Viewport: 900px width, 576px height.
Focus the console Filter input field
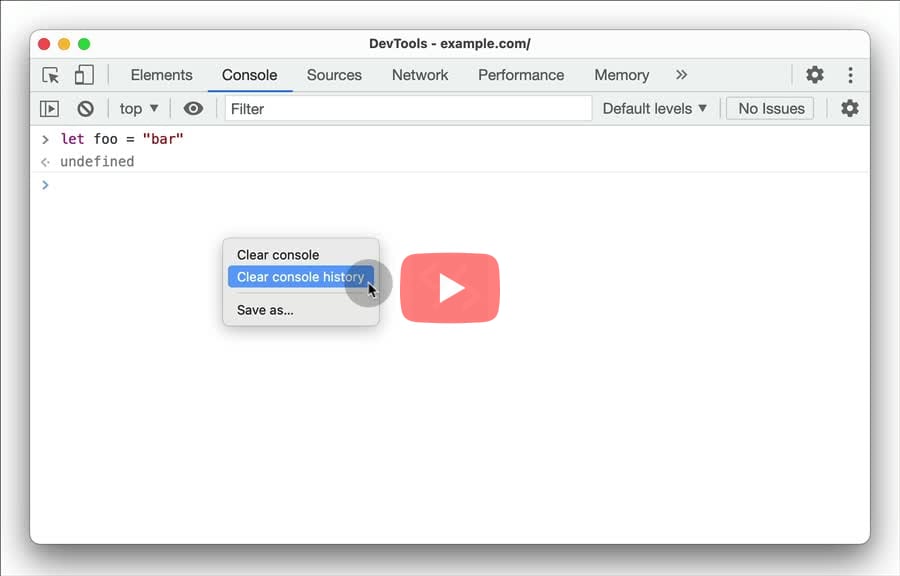click(408, 108)
